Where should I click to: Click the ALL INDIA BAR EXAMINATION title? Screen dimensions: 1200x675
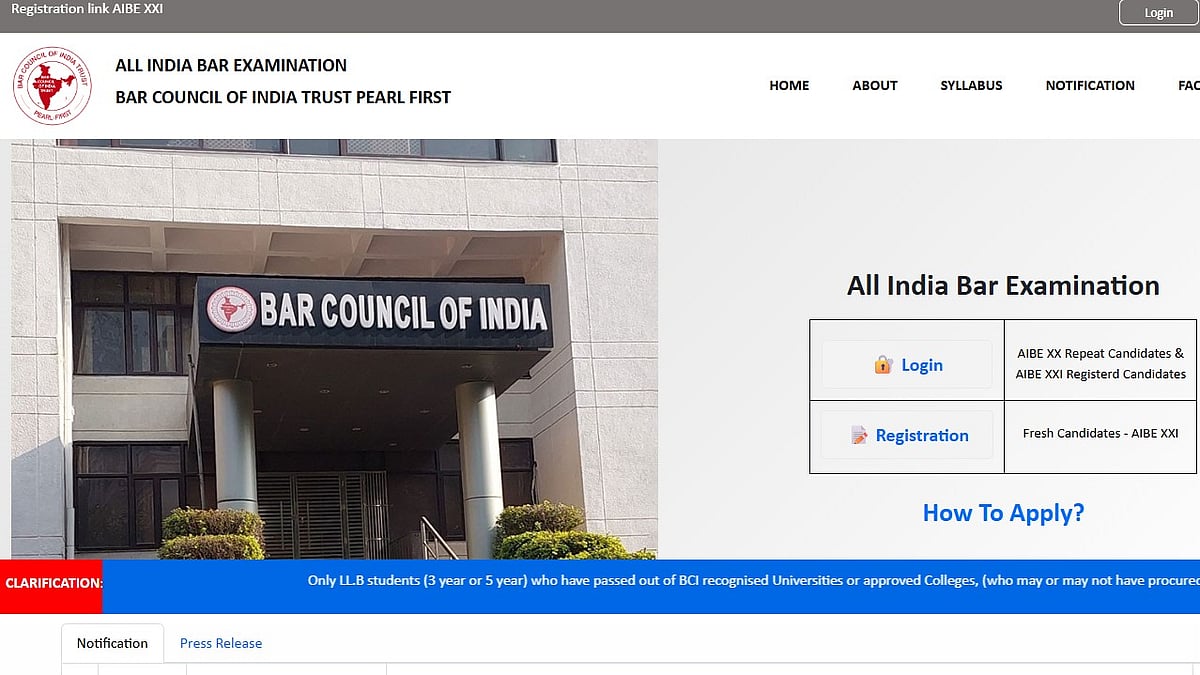[231, 65]
